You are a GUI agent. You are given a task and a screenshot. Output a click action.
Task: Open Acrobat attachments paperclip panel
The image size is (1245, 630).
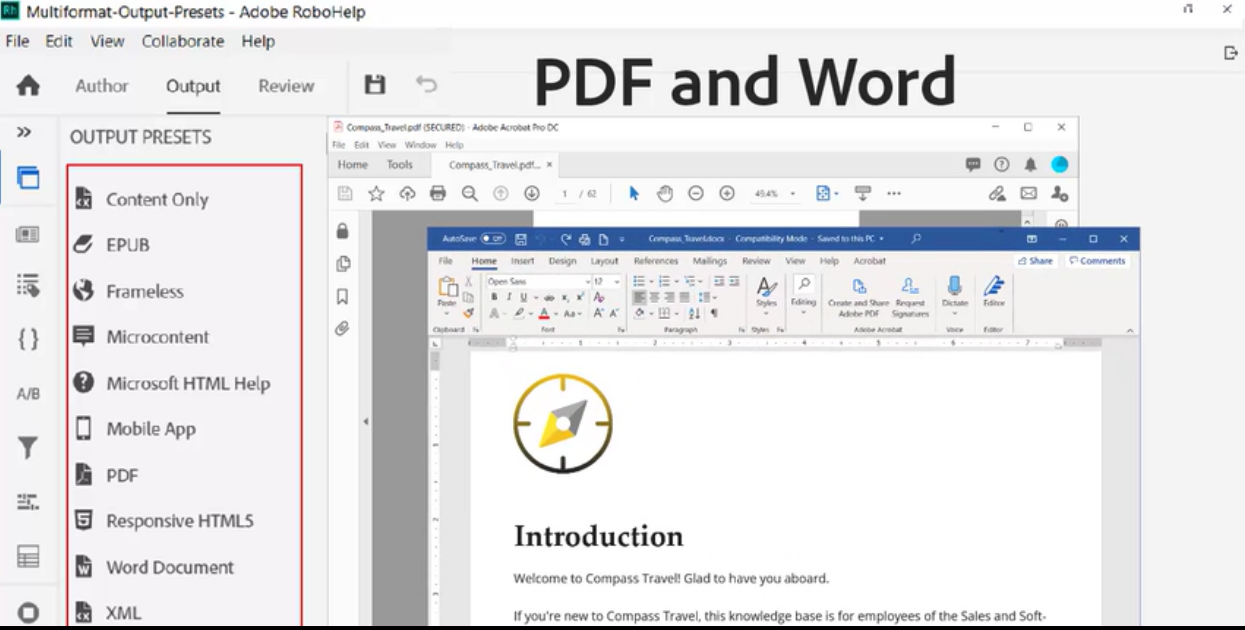click(x=343, y=328)
